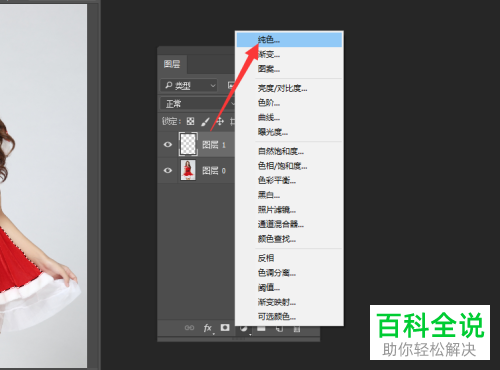Select 色彩平衡 (Color Balance) adjustment
This screenshot has height=370, width=500.
pyautogui.click(x=289, y=180)
